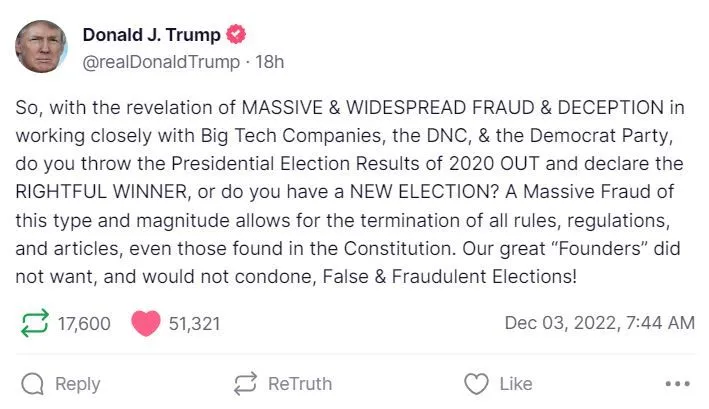
Task: Click the post body text paragraph
Action: pos(350,192)
